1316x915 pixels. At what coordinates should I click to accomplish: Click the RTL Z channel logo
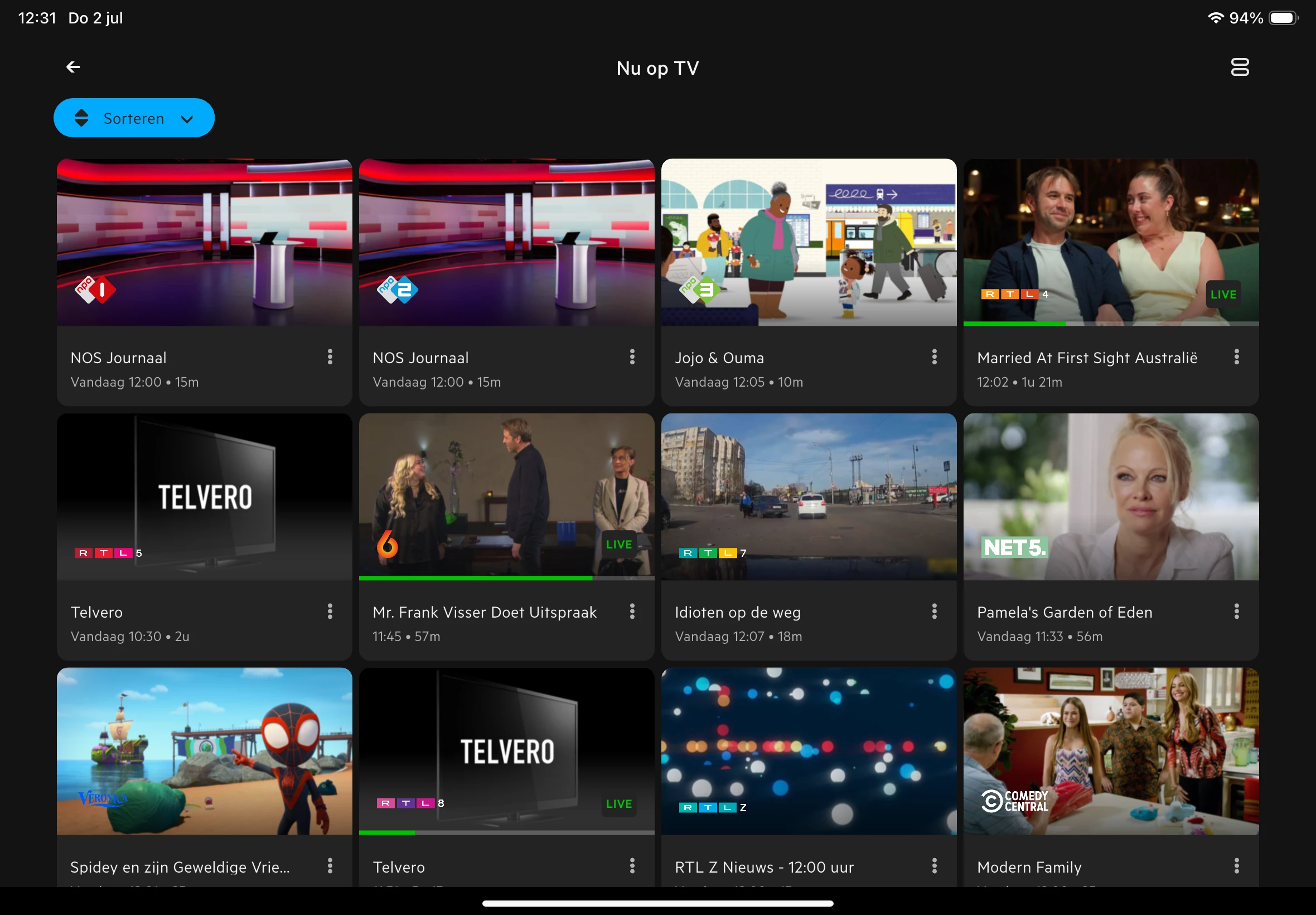tap(713, 808)
